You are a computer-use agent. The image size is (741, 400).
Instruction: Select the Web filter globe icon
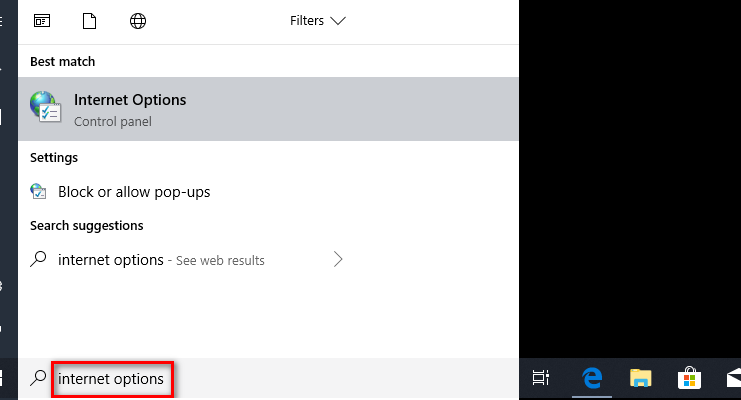pyautogui.click(x=138, y=21)
